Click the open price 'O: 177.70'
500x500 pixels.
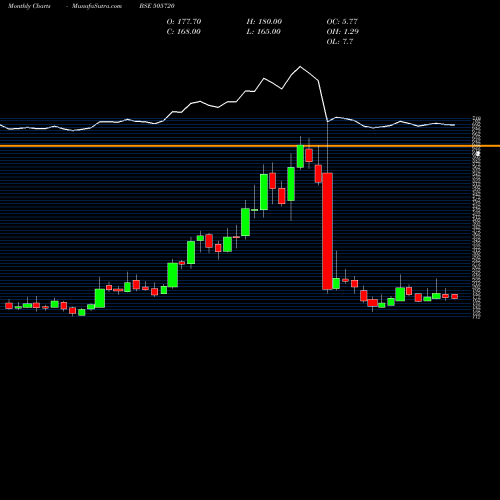click(x=184, y=22)
